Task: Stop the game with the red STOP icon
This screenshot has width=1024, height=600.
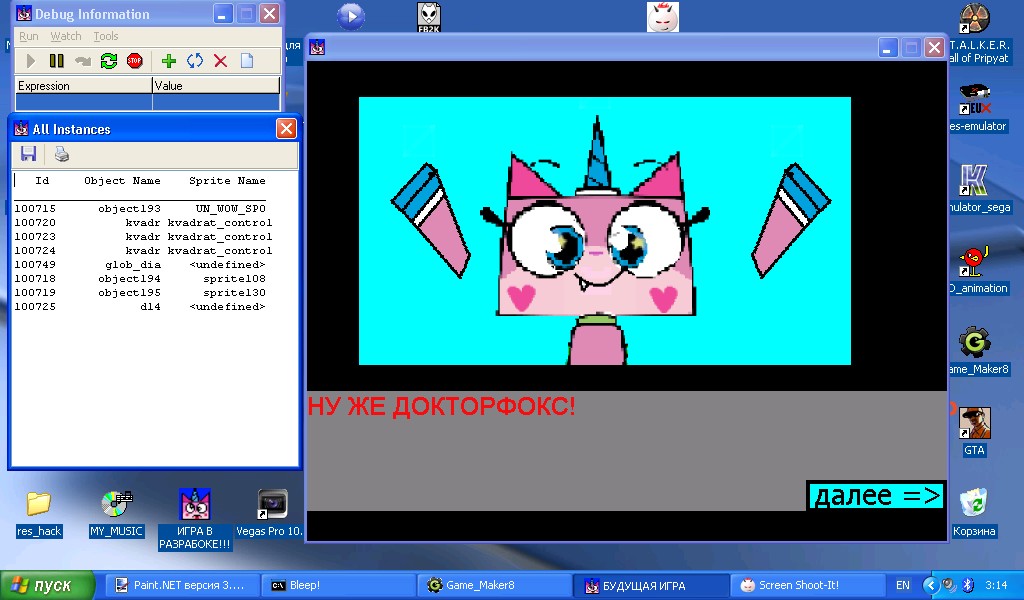Action: tap(135, 61)
